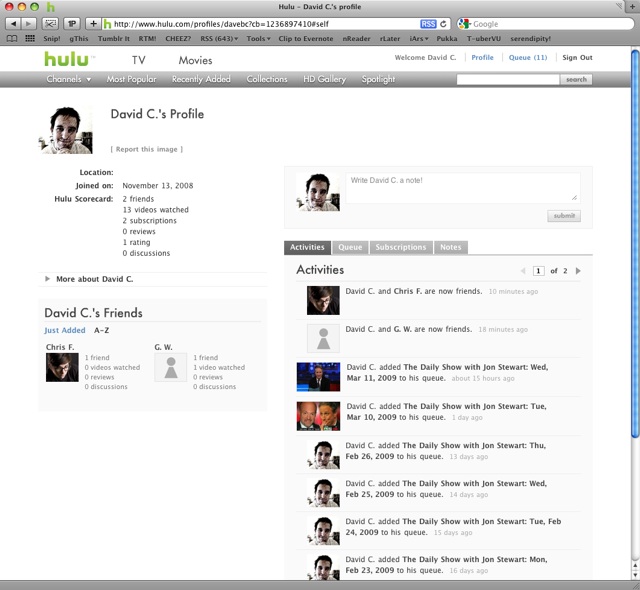Reload the page with the refresh icon

[443, 24]
